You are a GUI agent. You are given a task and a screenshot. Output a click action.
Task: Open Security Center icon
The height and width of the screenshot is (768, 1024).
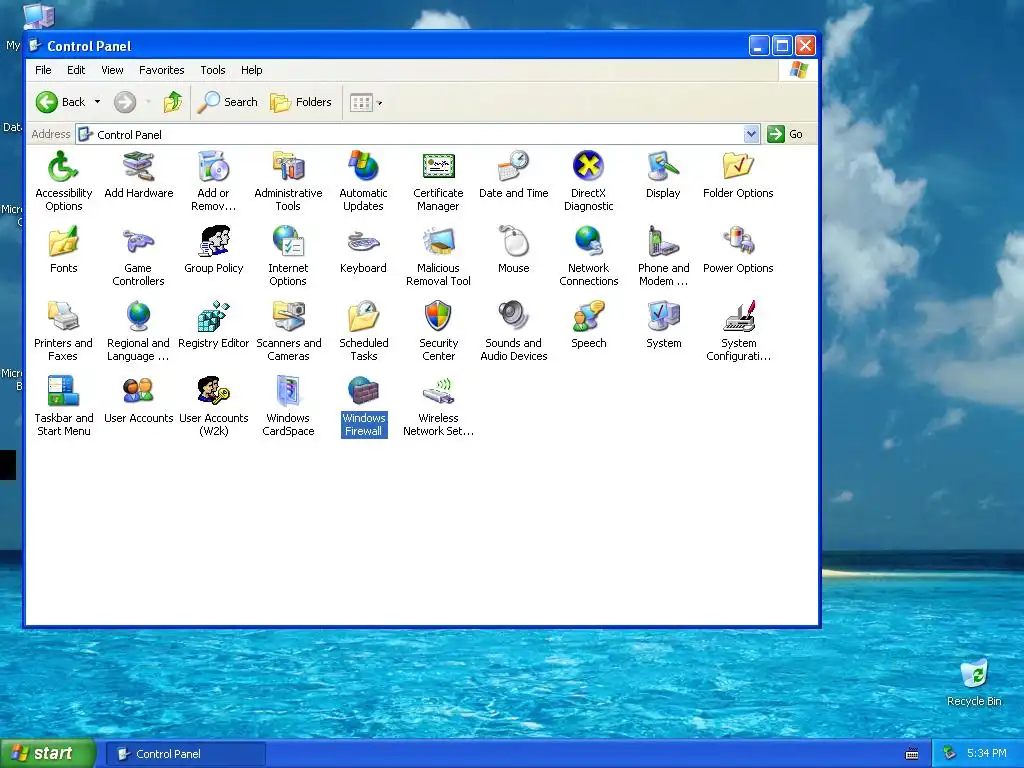pos(438,332)
